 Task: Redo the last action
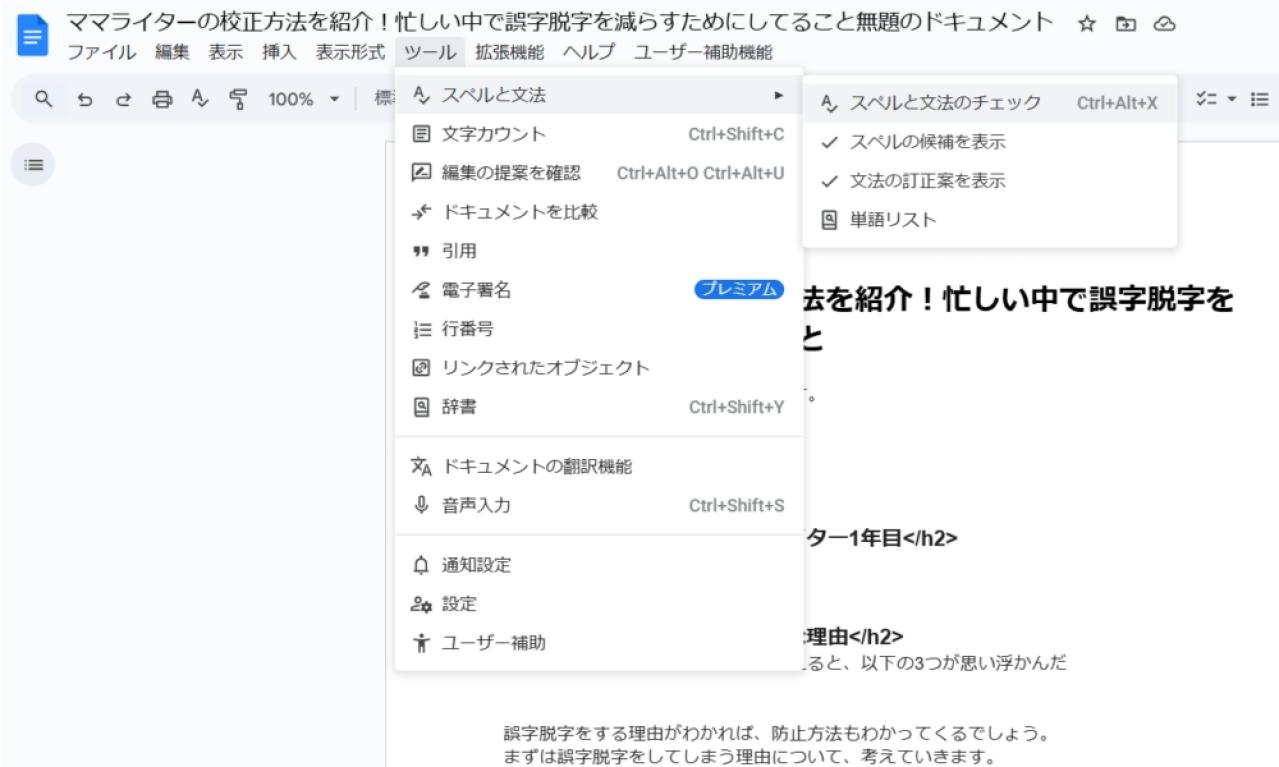point(122,99)
